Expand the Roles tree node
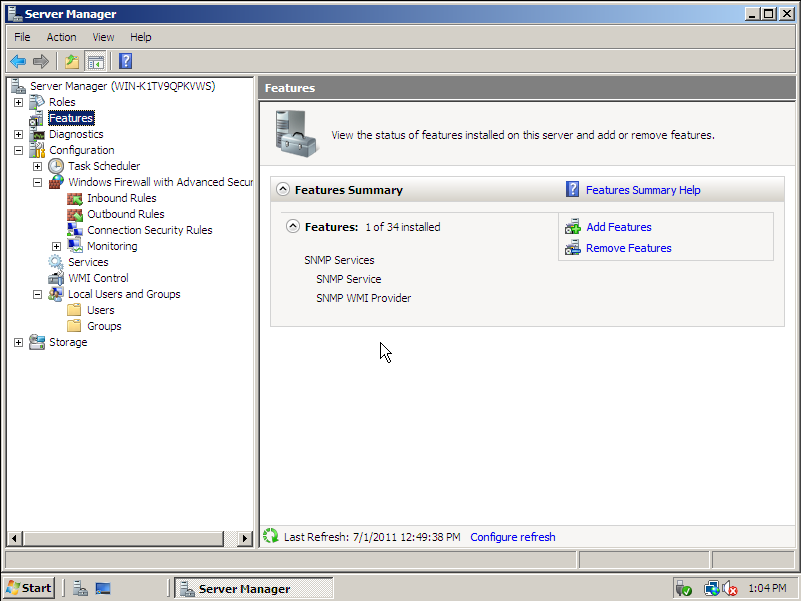The height and width of the screenshot is (601, 801). (x=19, y=102)
